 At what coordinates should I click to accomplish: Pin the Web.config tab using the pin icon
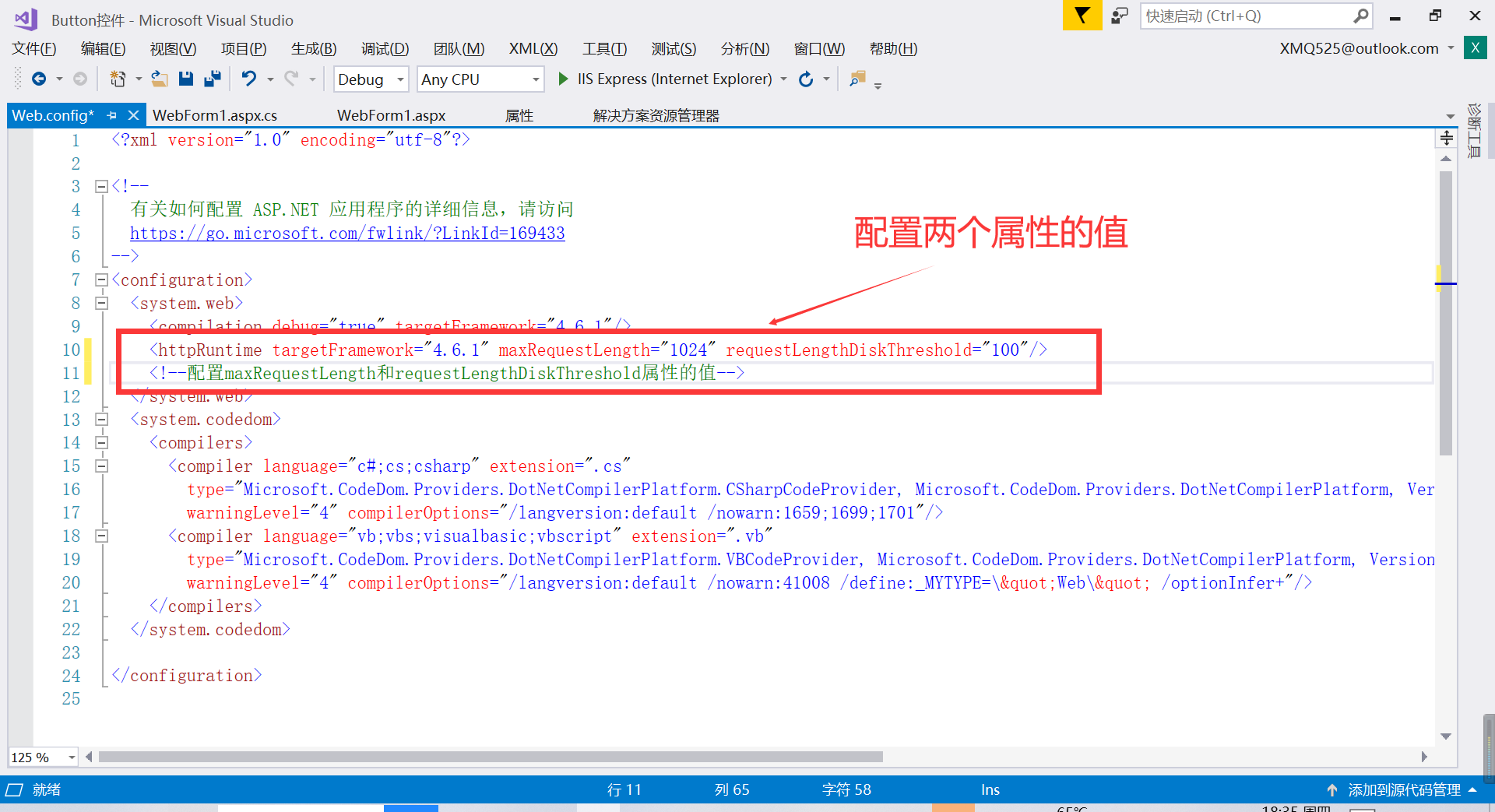(x=112, y=115)
